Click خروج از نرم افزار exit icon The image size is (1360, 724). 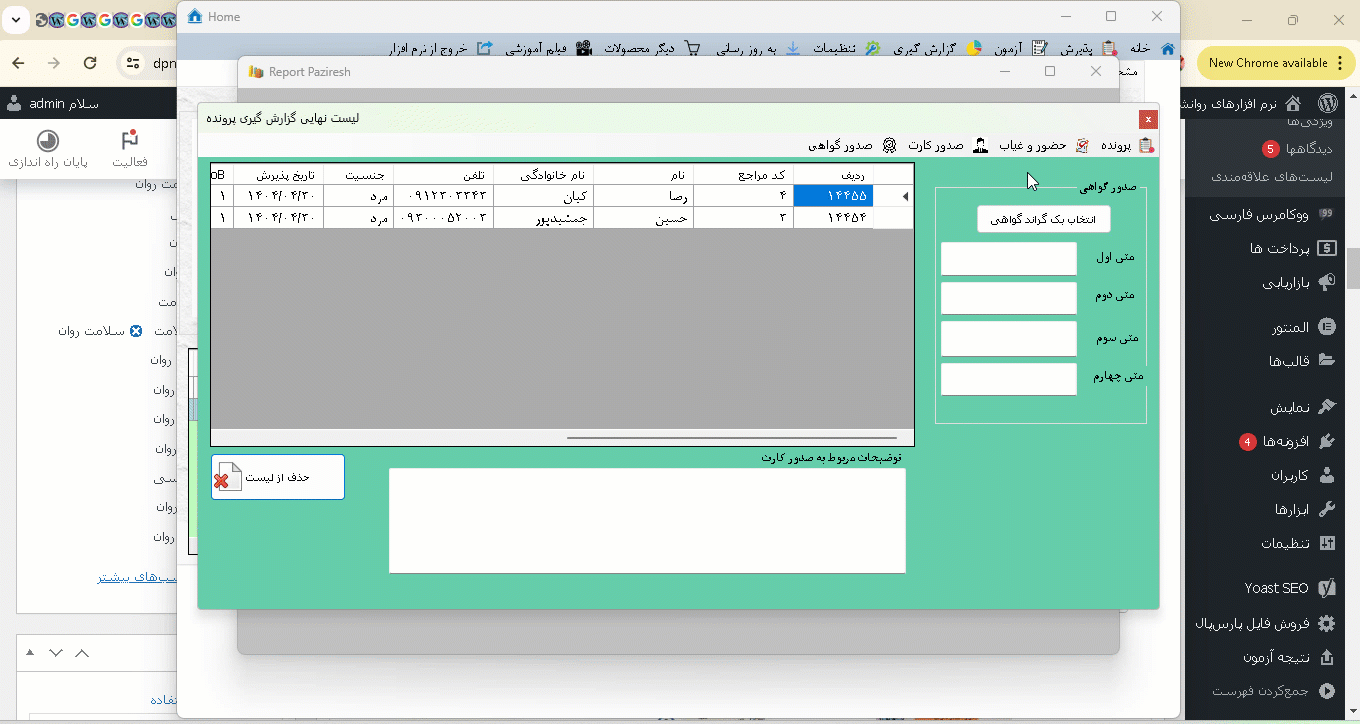485,48
